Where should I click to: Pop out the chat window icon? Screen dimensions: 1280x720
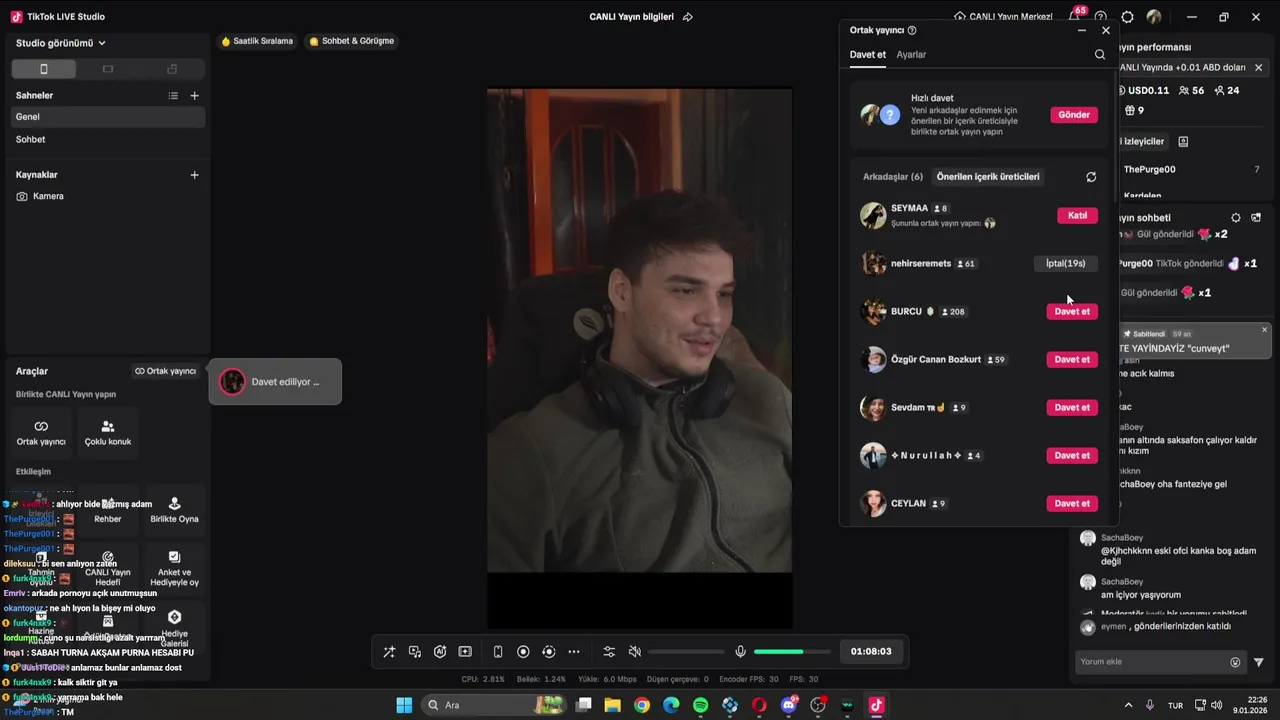tap(1256, 218)
